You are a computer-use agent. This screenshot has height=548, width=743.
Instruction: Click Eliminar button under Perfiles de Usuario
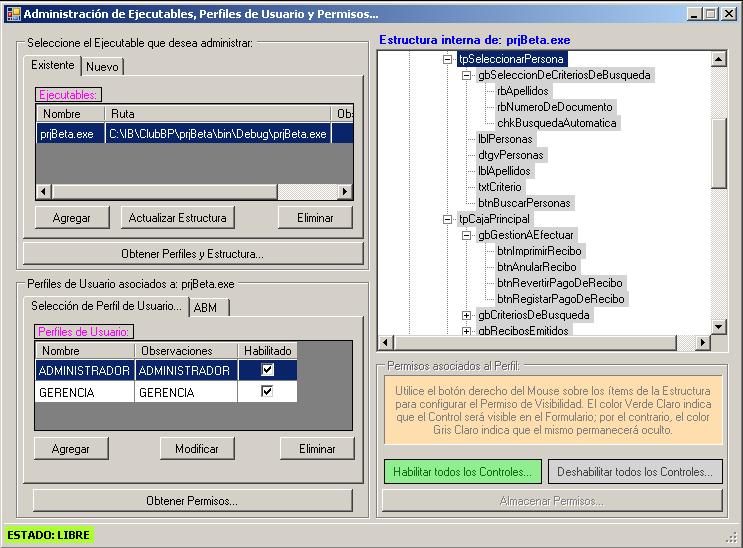click(317, 448)
